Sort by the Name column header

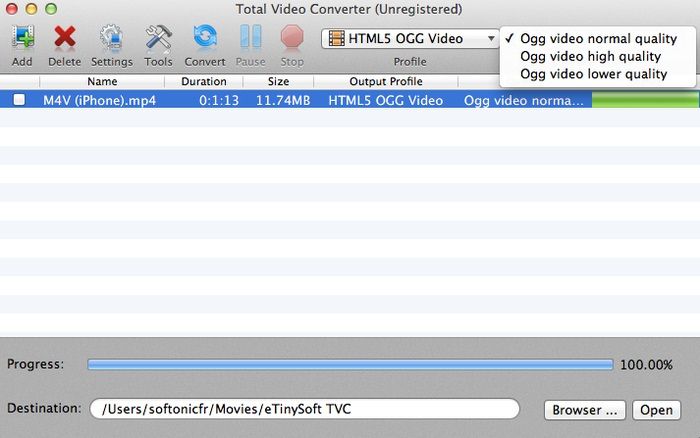(102, 81)
